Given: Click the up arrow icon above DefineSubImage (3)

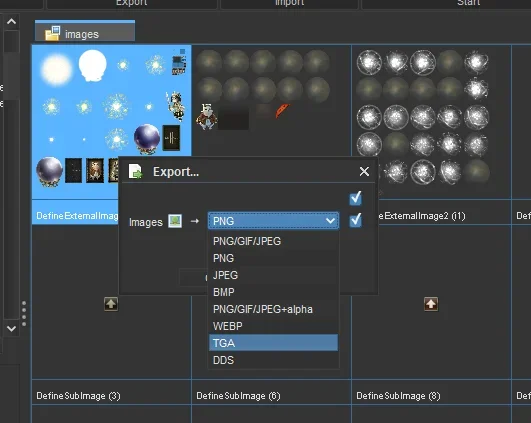Looking at the screenshot, I should [x=111, y=304].
